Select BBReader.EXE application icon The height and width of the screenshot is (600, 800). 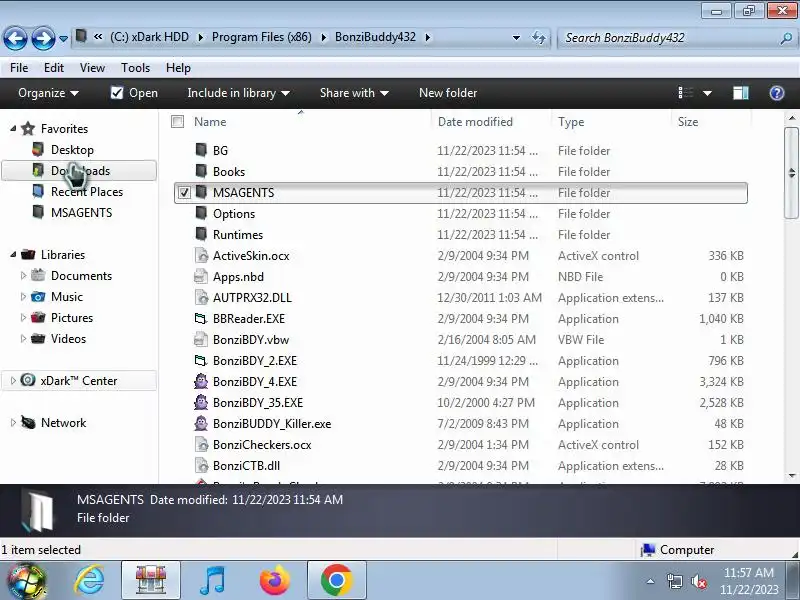point(201,318)
